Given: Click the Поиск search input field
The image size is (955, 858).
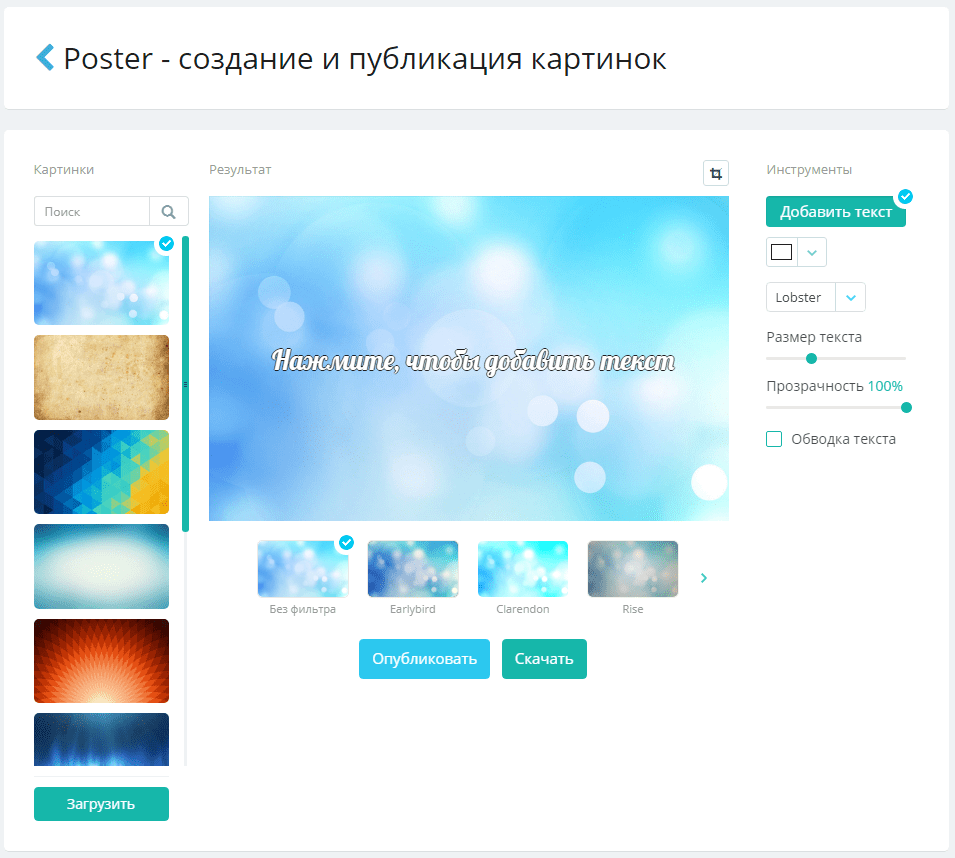Looking at the screenshot, I should point(92,212).
